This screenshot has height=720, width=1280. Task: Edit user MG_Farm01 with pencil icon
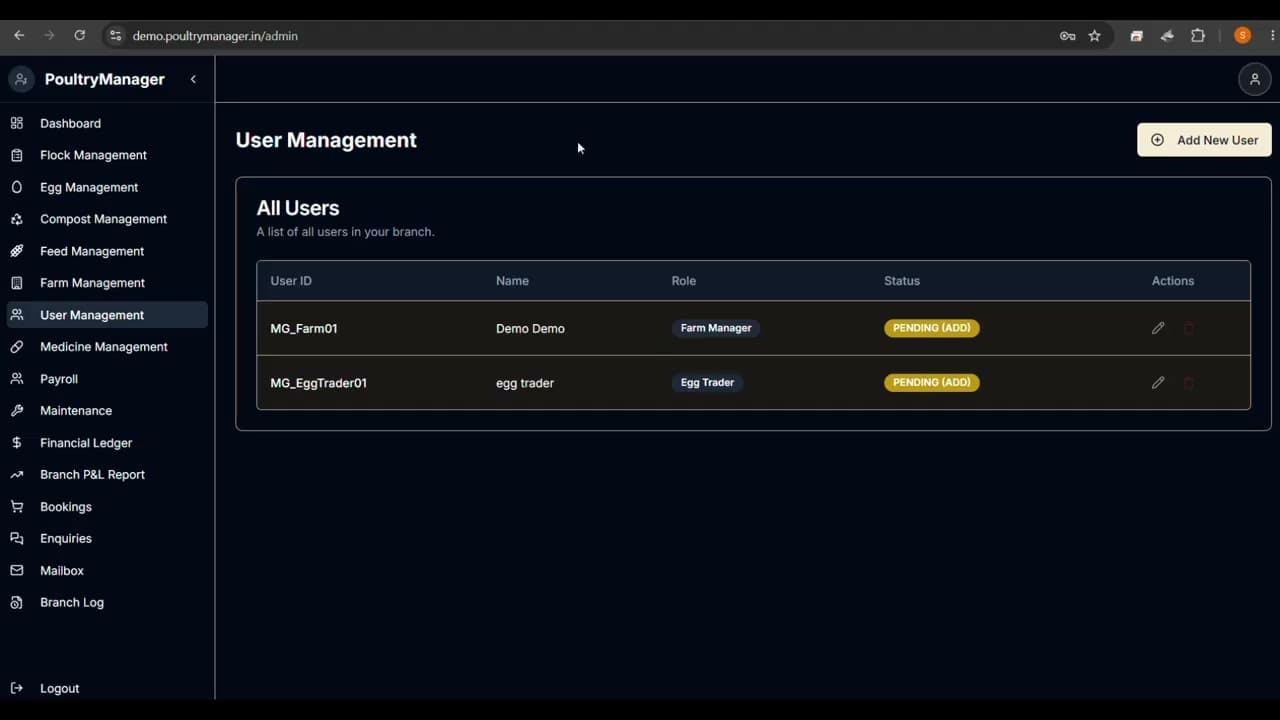(1158, 328)
